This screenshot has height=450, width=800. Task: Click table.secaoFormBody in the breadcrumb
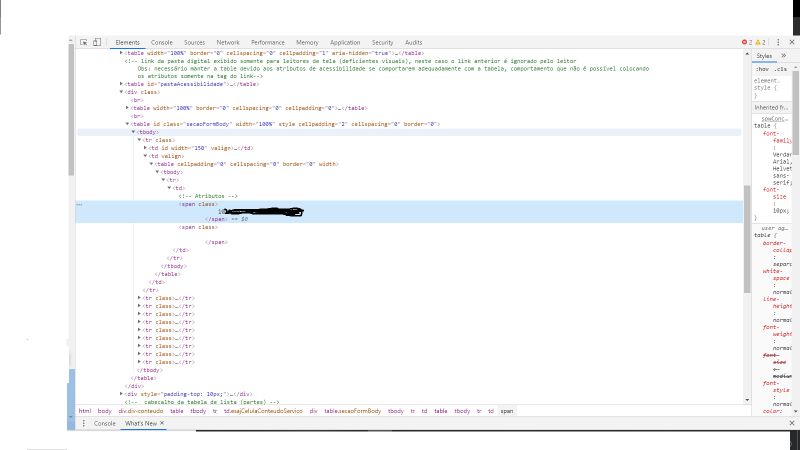click(353, 411)
